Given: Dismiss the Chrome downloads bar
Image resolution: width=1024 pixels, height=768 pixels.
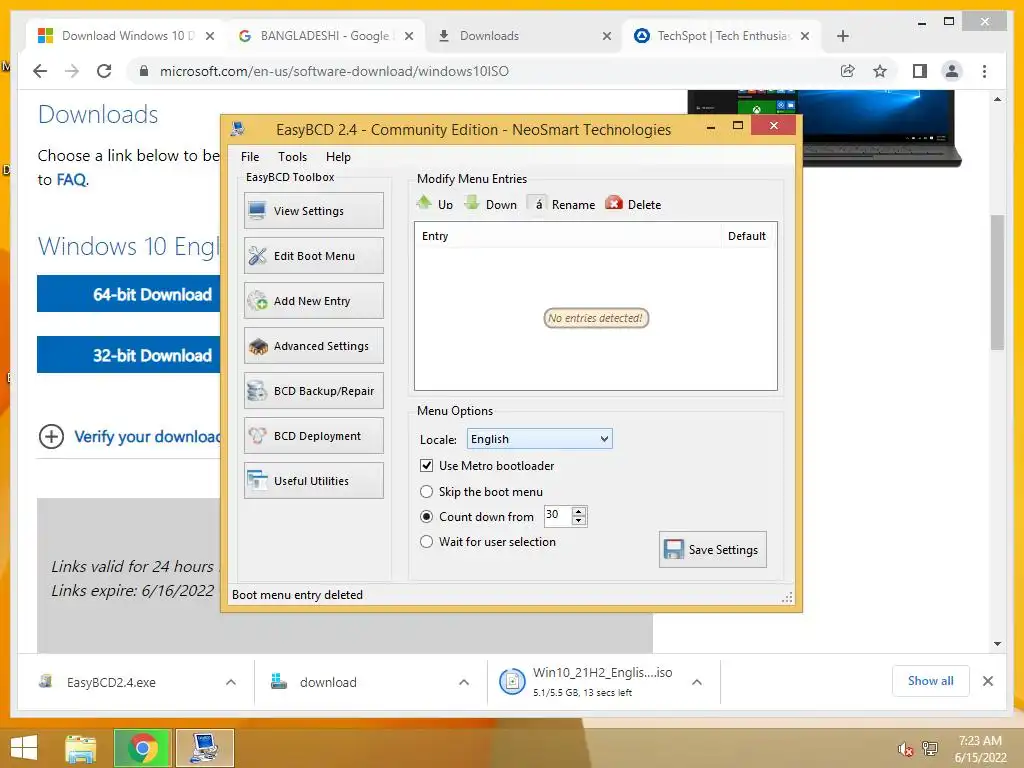Looking at the screenshot, I should click(x=987, y=681).
